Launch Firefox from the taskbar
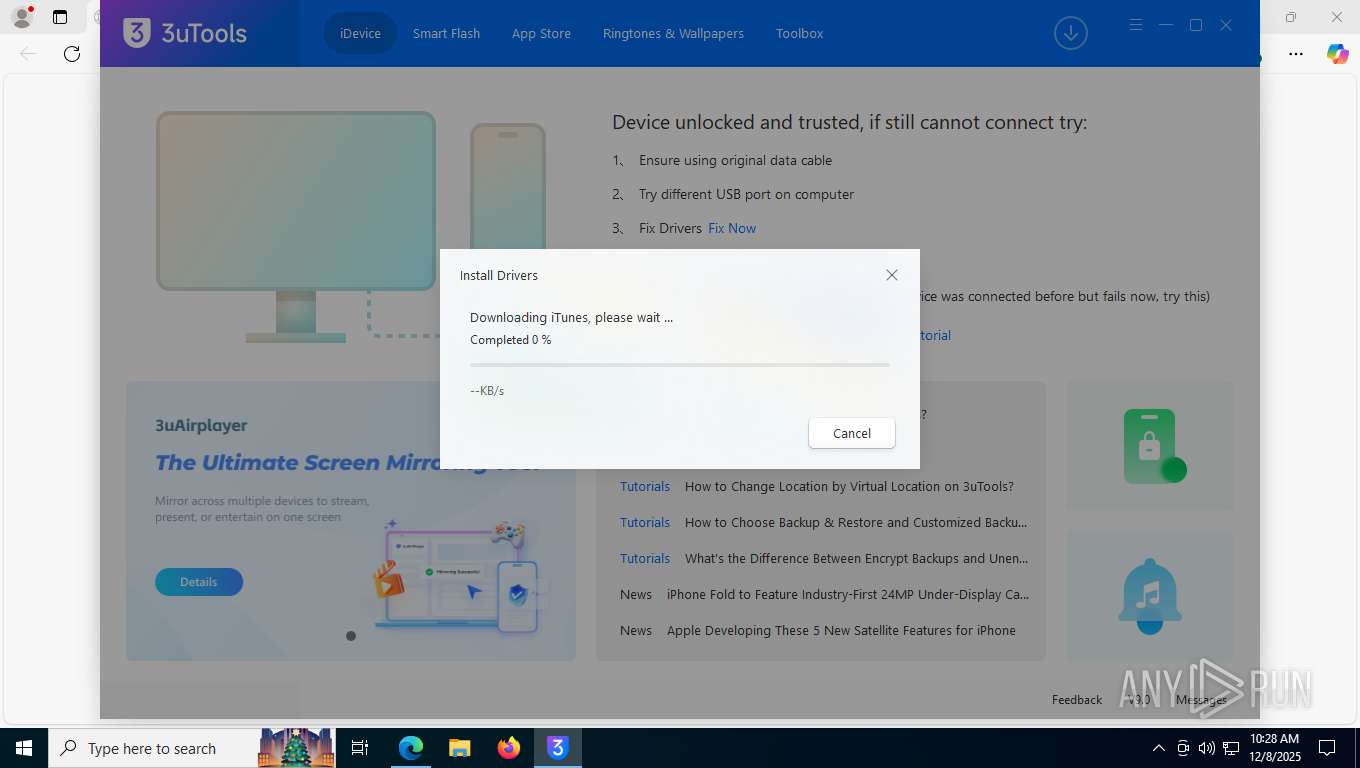Viewport: 1360px width, 768px height. click(x=509, y=748)
